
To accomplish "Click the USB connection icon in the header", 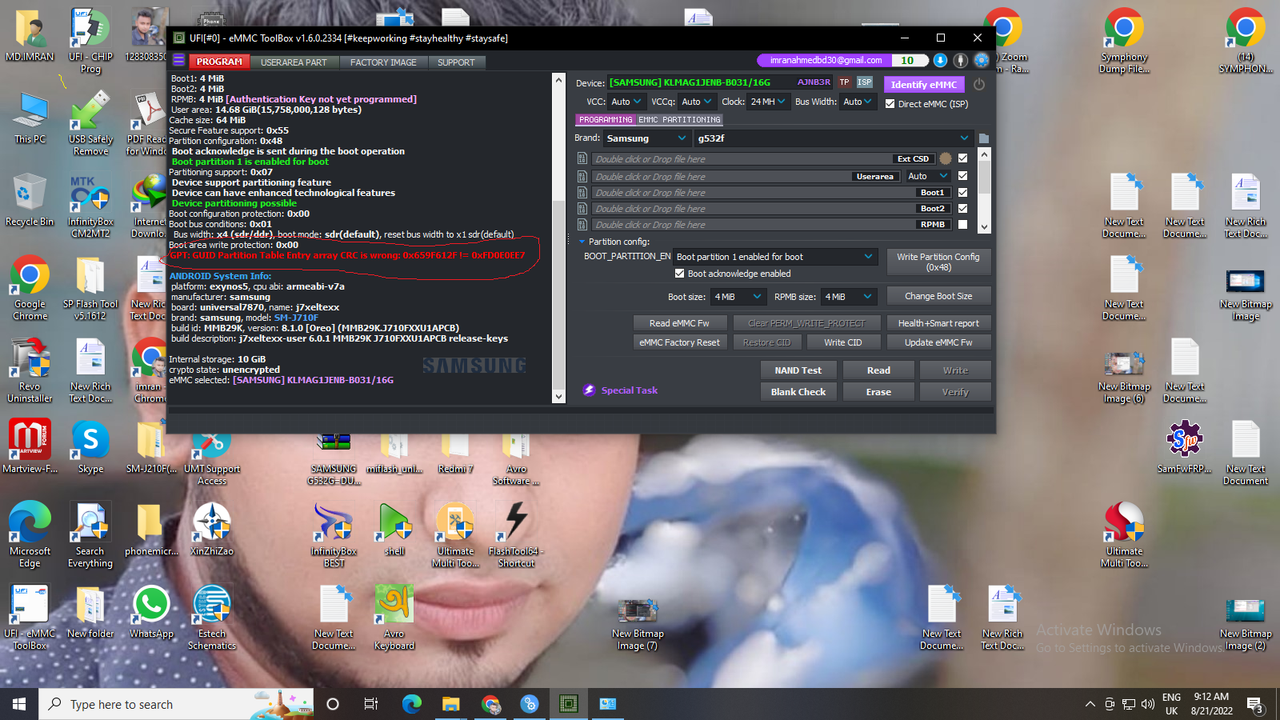I will (x=960, y=61).
